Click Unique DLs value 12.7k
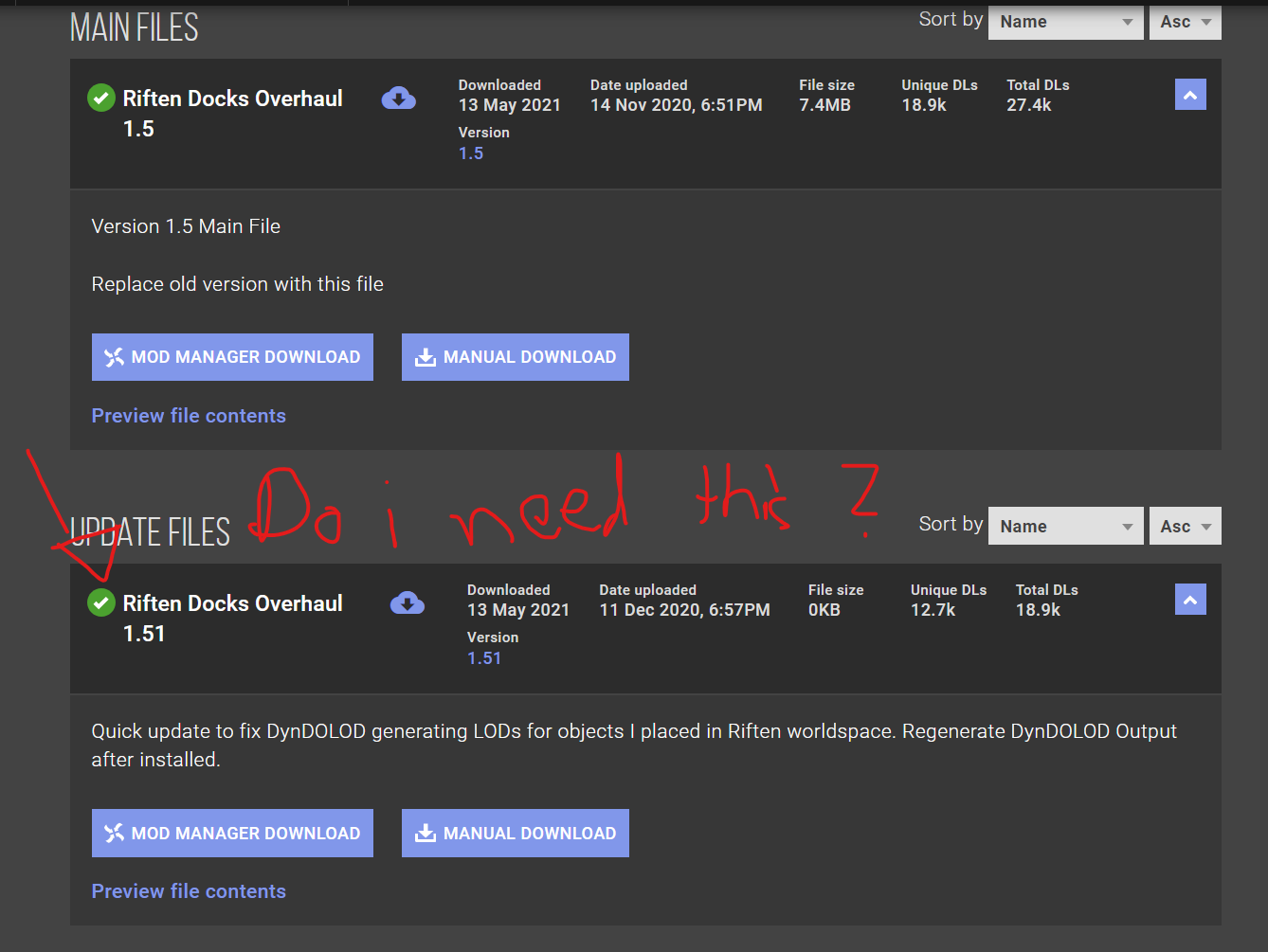 pos(933,610)
